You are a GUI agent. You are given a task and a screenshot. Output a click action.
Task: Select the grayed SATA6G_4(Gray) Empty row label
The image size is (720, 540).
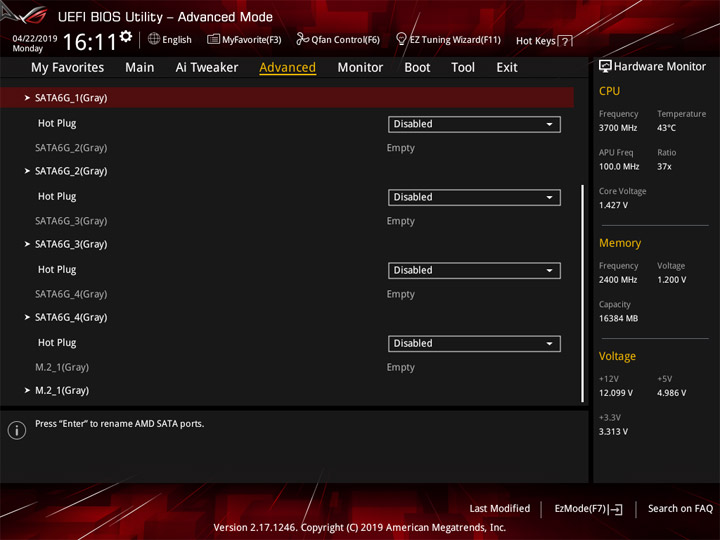(x=71, y=294)
